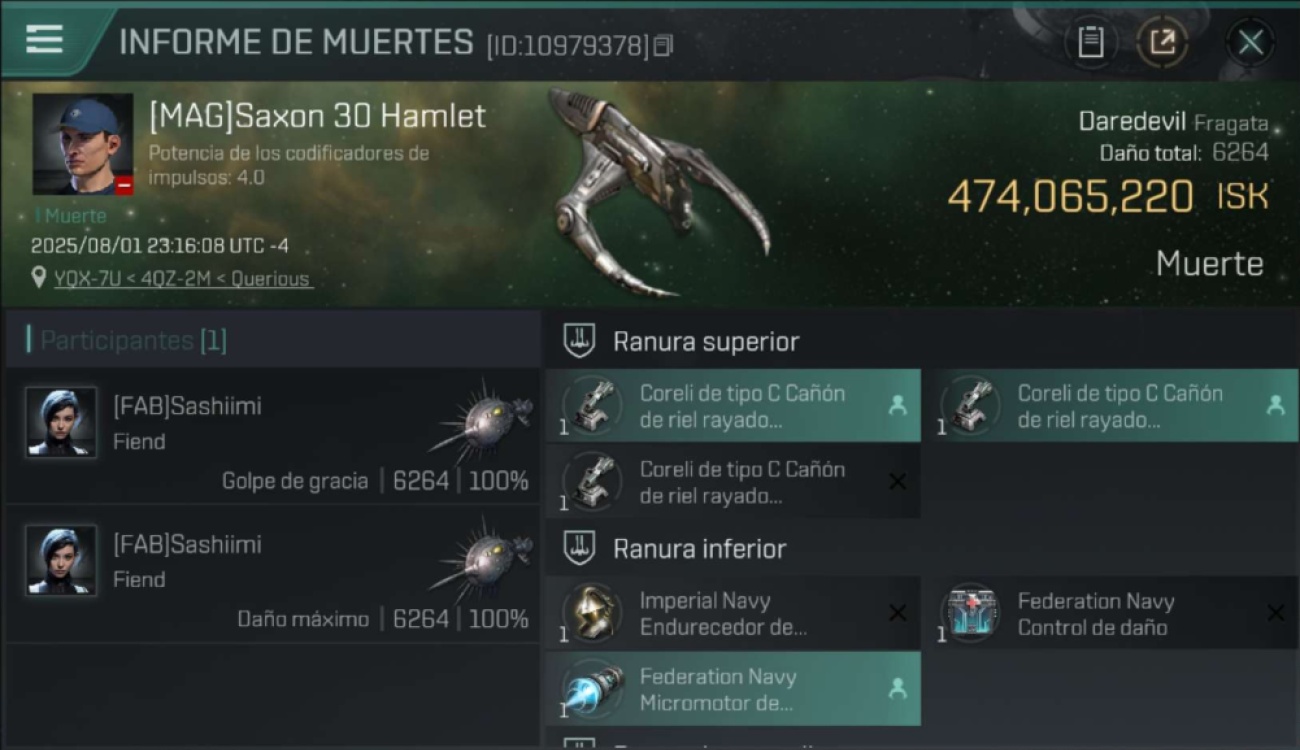1300x750 pixels.
Task: Open the clipboard report icon
Action: (x=1090, y=42)
